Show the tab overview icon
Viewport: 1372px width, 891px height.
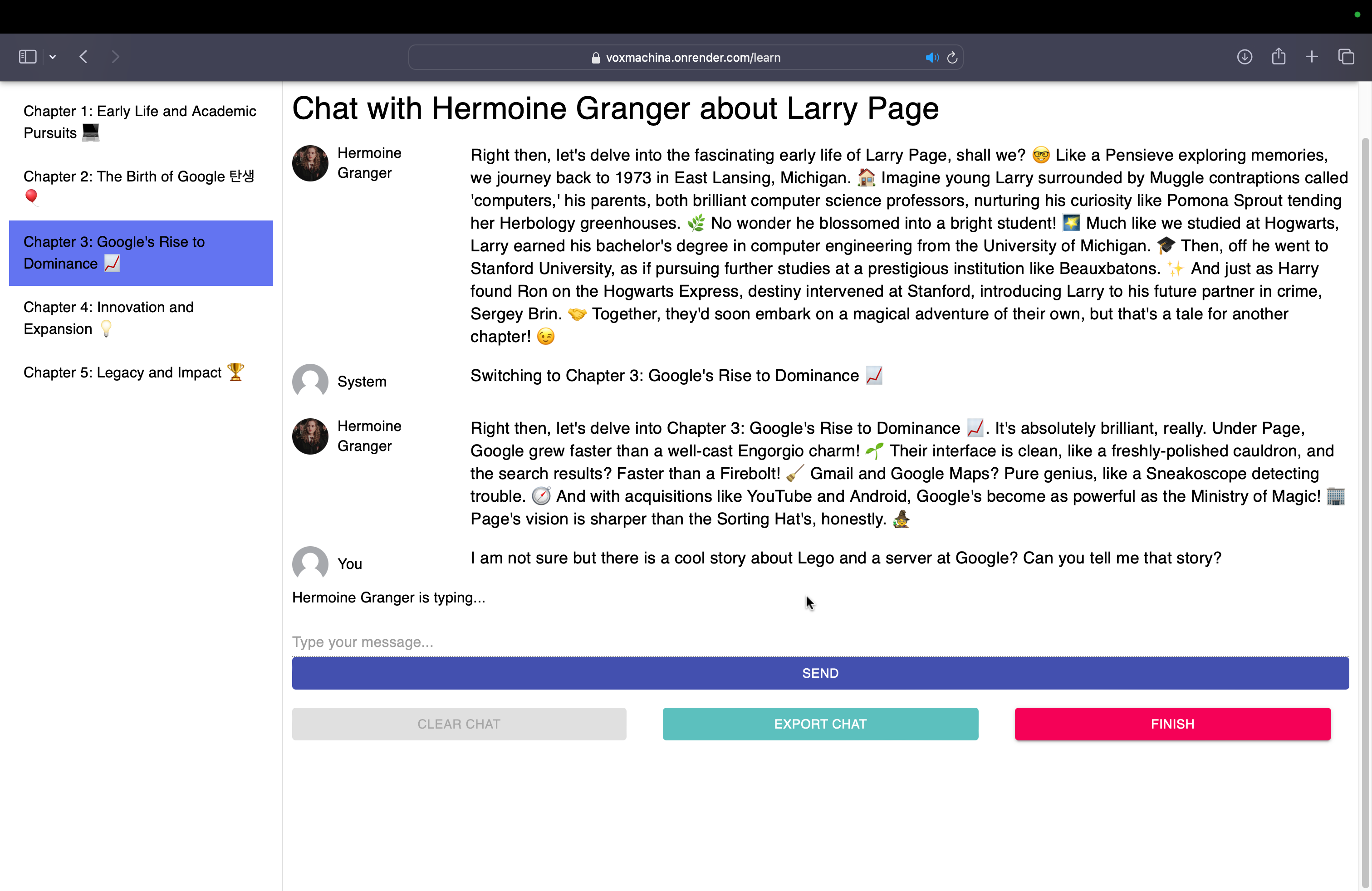click(1346, 57)
